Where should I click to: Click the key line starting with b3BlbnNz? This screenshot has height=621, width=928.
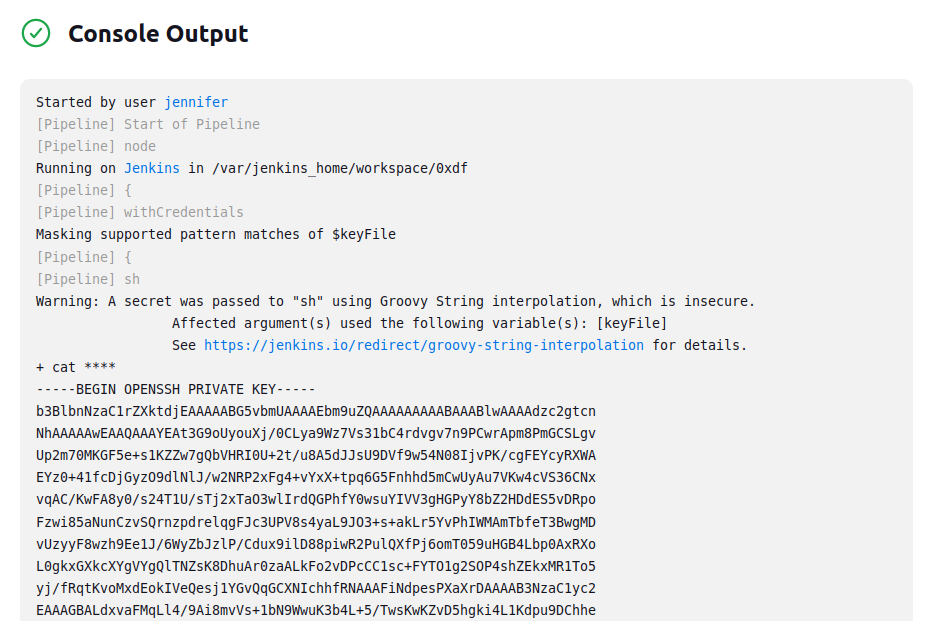pyautogui.click(x=316, y=411)
